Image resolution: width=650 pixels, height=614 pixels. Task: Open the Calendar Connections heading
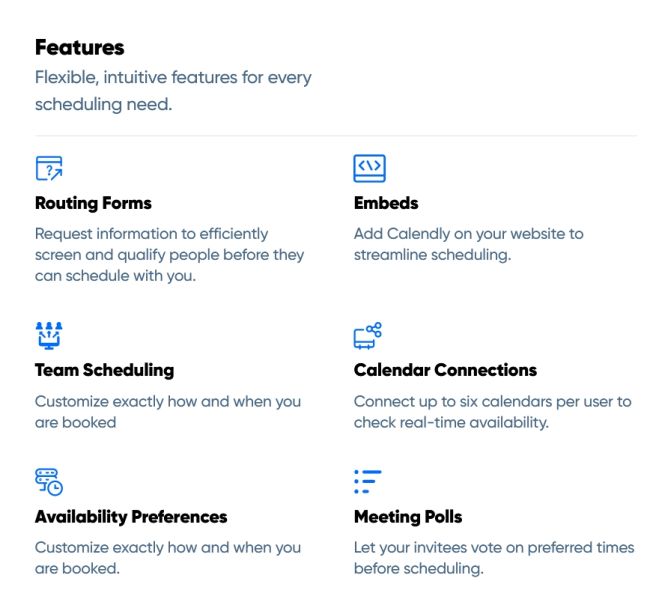tap(445, 370)
